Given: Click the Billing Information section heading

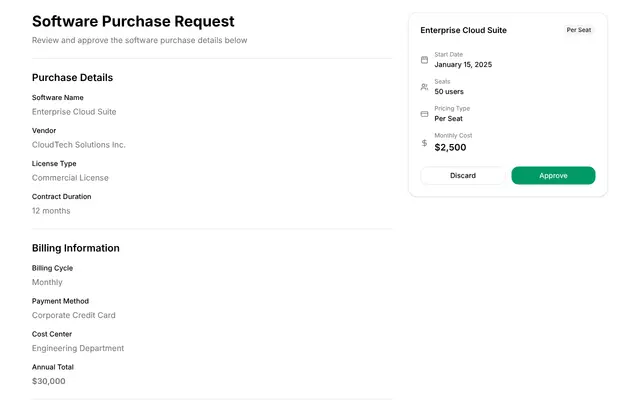Looking at the screenshot, I should point(76,248).
